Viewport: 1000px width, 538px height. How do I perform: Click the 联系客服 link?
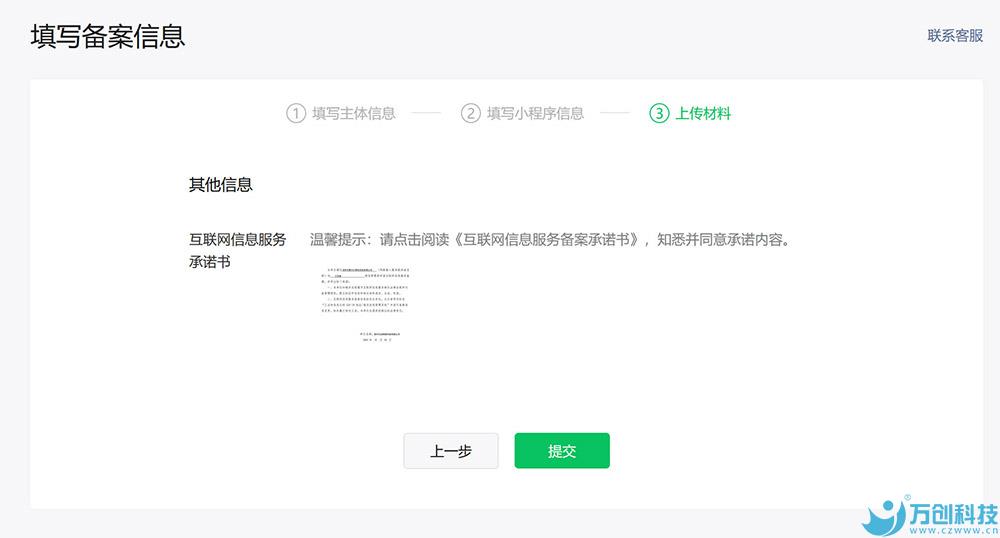pos(955,36)
